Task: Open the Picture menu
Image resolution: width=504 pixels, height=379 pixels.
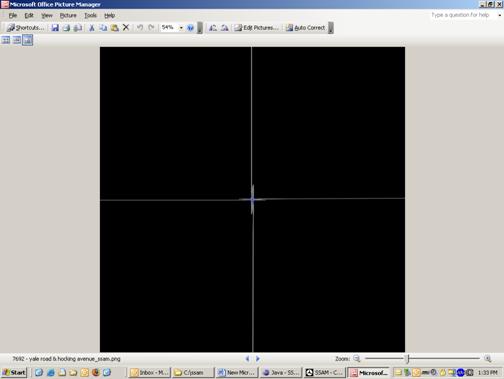Action: [x=68, y=15]
